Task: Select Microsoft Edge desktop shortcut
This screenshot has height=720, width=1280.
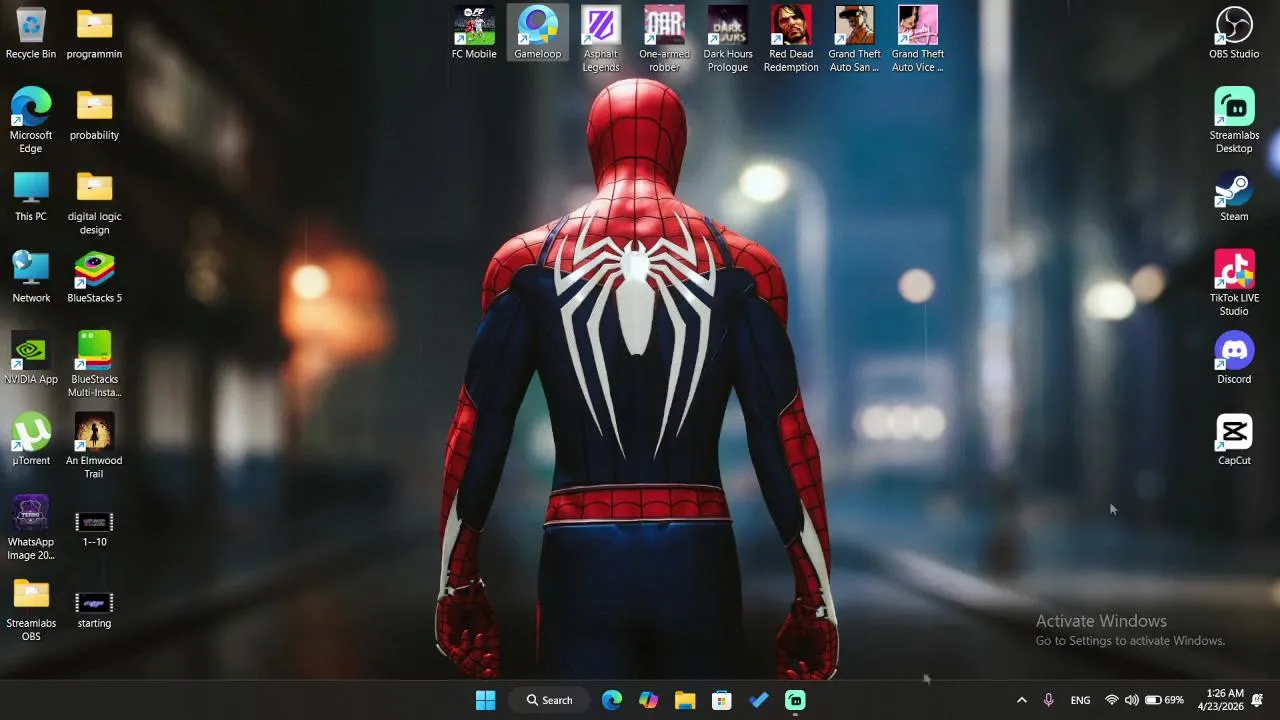Action: pyautogui.click(x=31, y=120)
